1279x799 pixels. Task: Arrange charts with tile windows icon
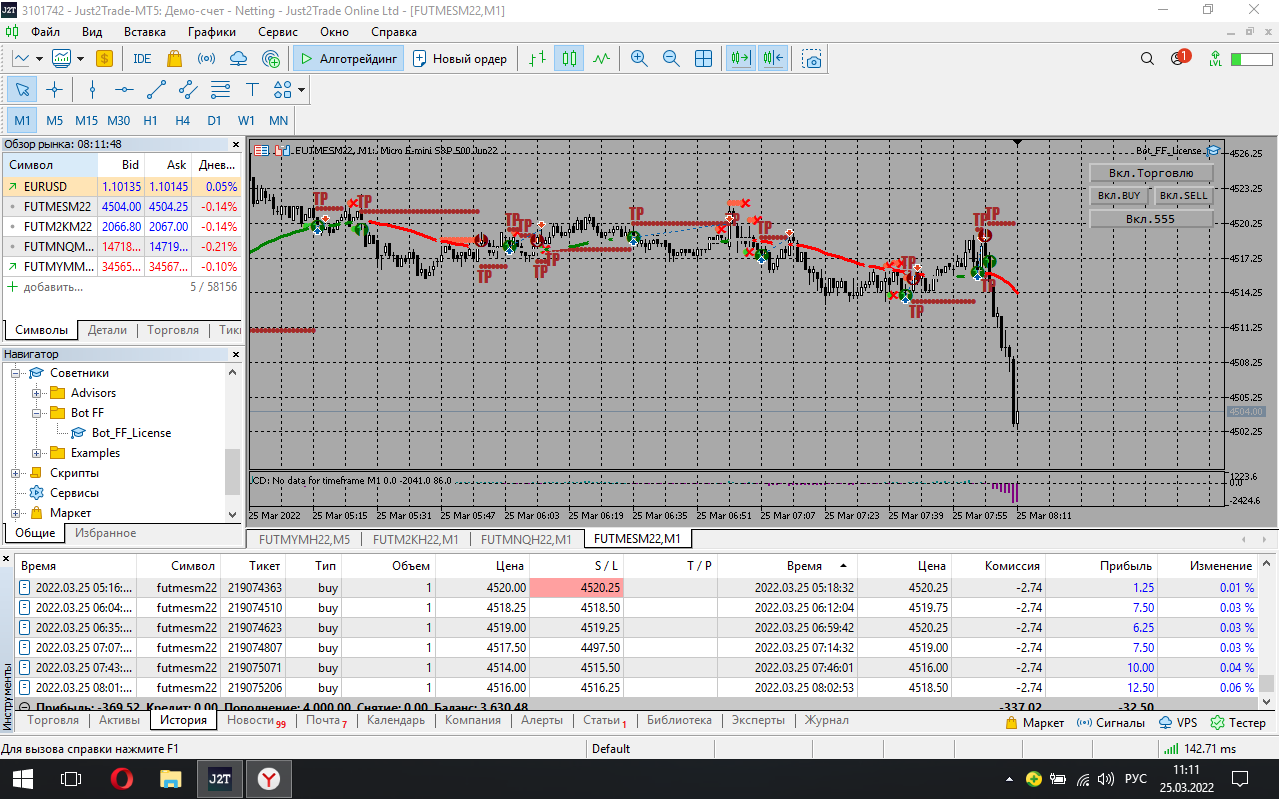click(703, 58)
